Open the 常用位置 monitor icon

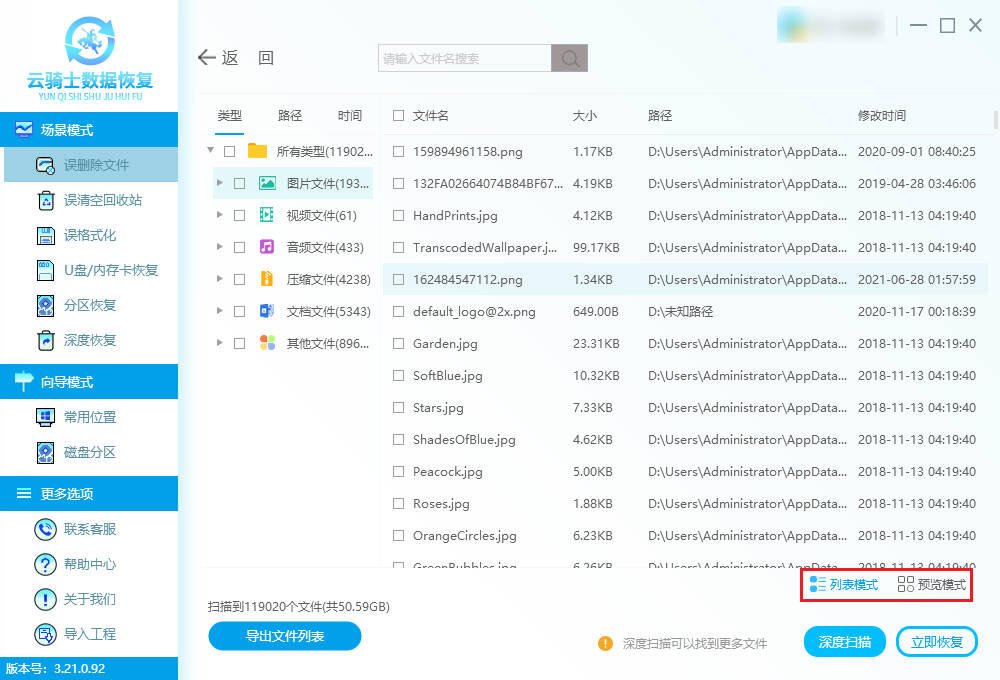[x=45, y=417]
